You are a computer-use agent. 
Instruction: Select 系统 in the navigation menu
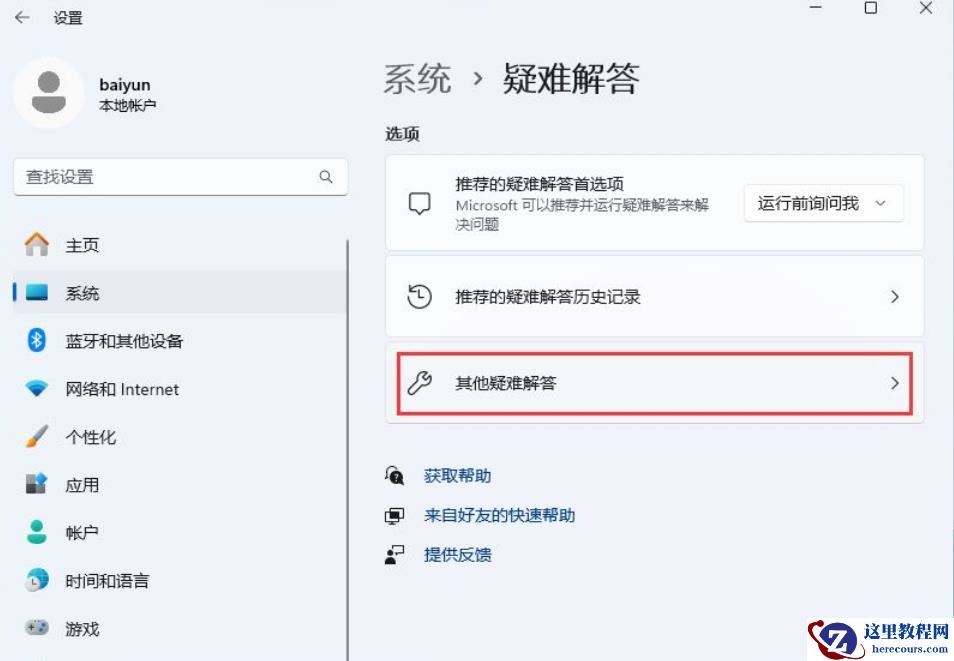click(83, 293)
